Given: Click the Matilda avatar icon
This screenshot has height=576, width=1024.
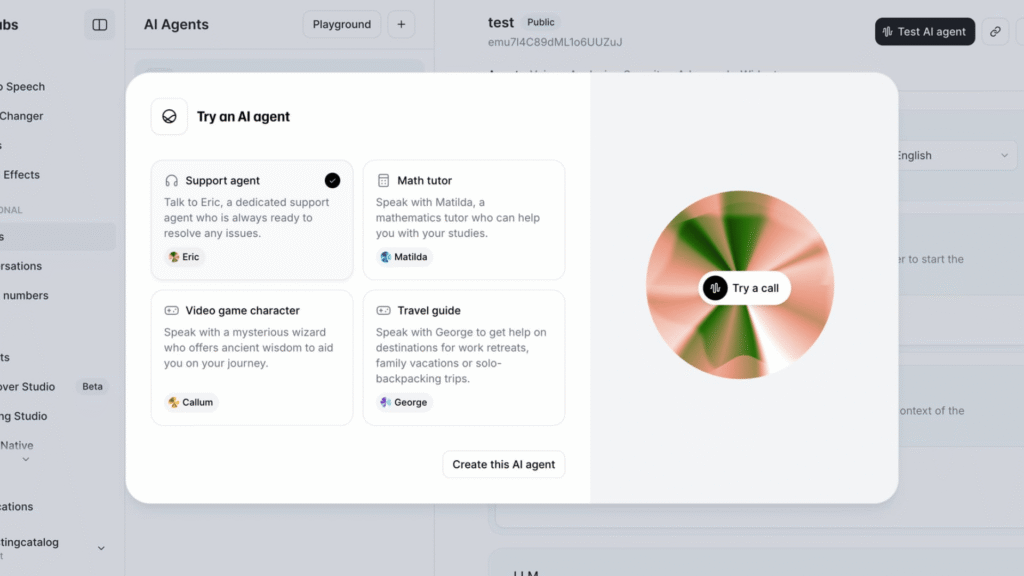Looking at the screenshot, I should point(385,257).
